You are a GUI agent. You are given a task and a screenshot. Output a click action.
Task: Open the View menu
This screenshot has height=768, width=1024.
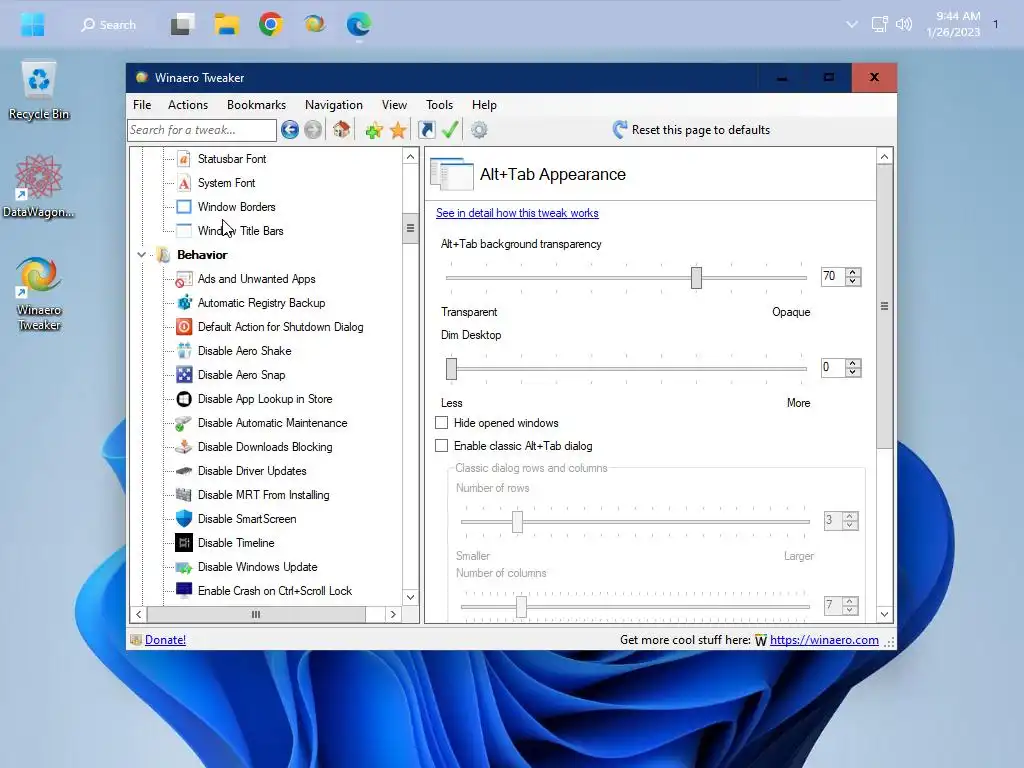coord(394,104)
